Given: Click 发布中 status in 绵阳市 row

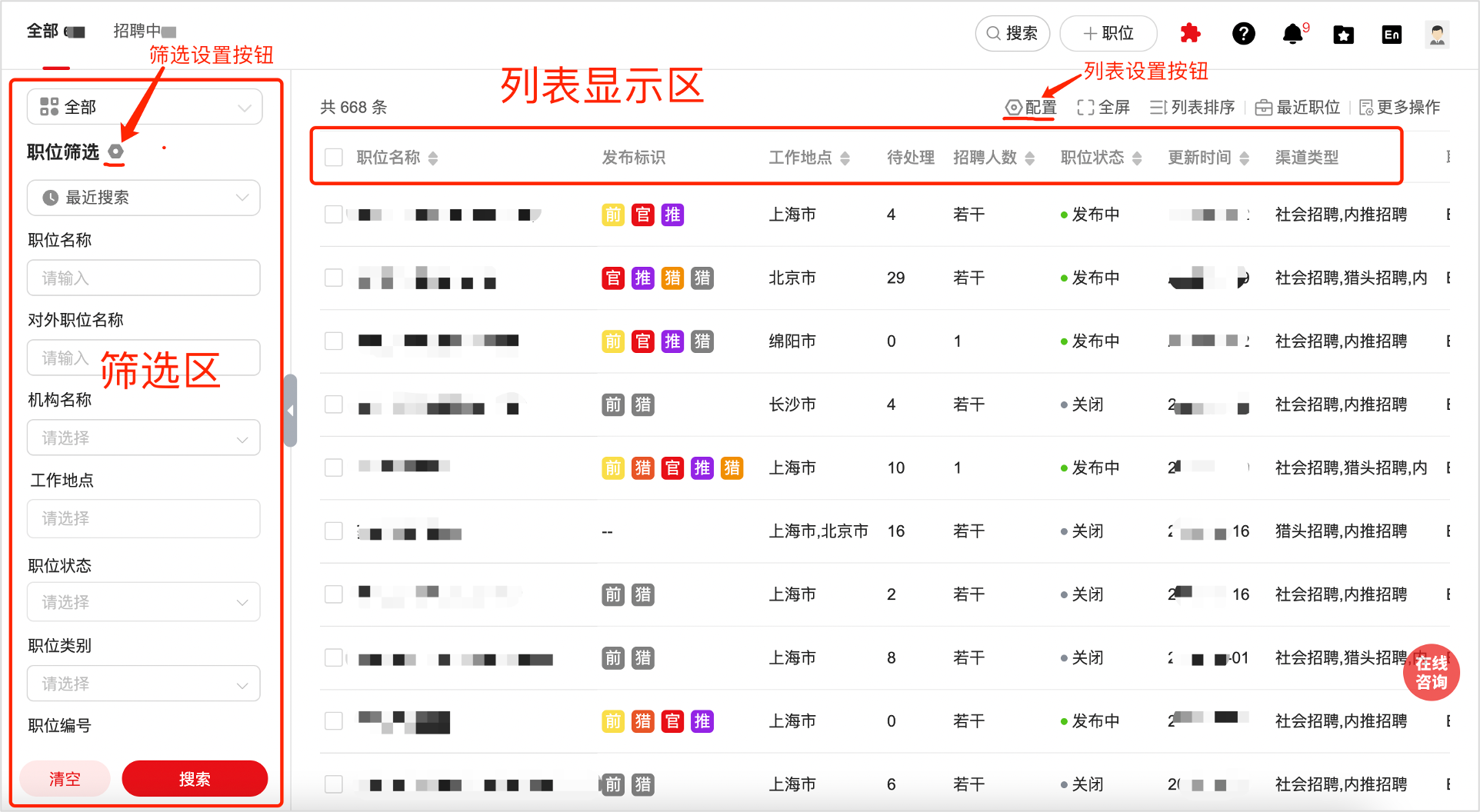Looking at the screenshot, I should tap(1090, 341).
